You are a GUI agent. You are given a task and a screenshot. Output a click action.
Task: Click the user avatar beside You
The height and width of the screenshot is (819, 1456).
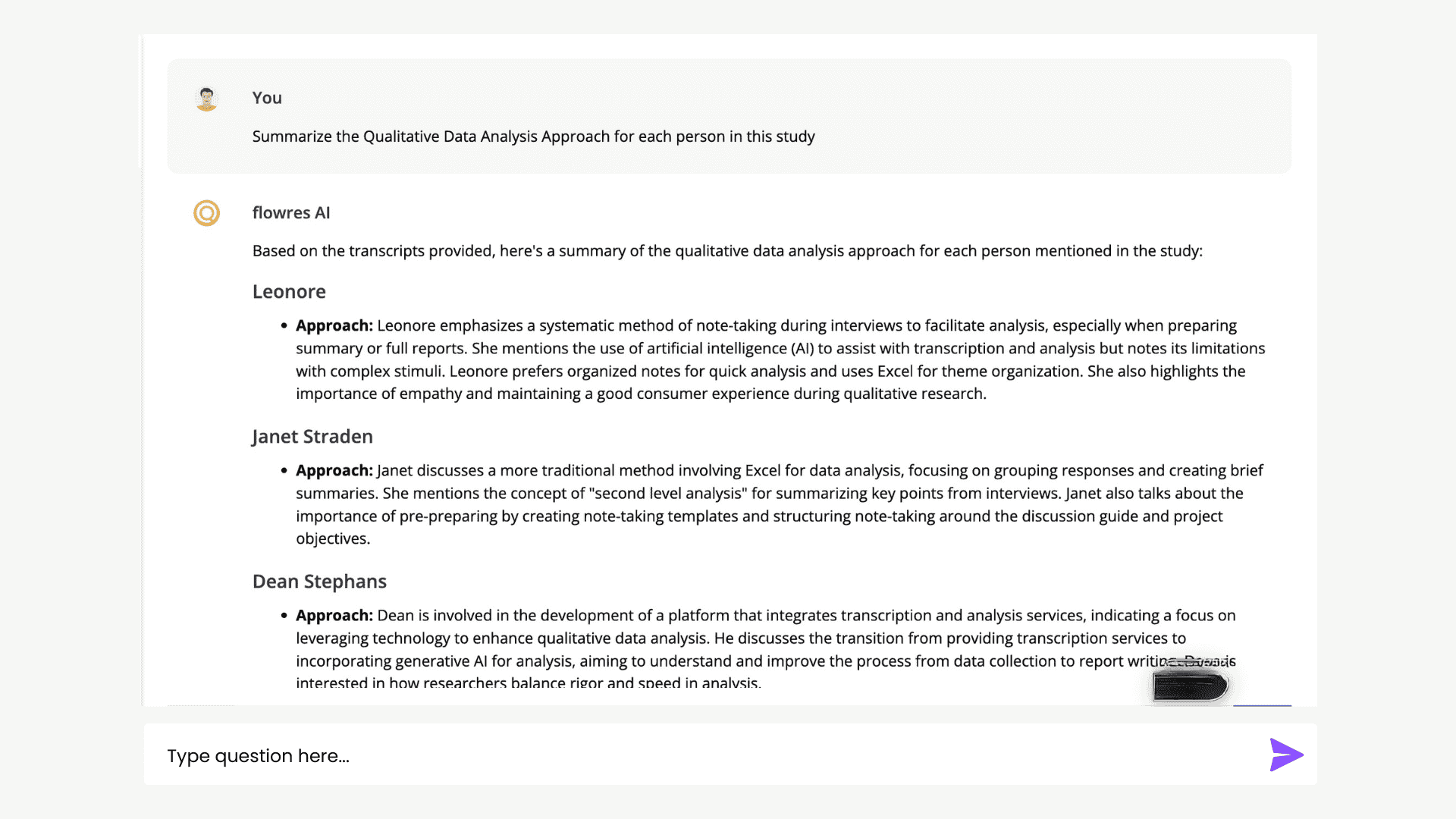tap(206, 99)
